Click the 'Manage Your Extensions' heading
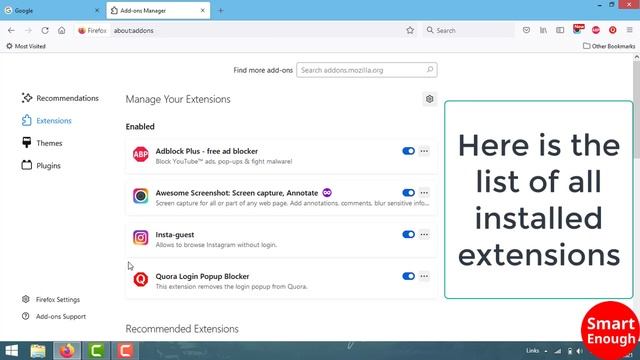The width and height of the screenshot is (640, 360). click(178, 99)
